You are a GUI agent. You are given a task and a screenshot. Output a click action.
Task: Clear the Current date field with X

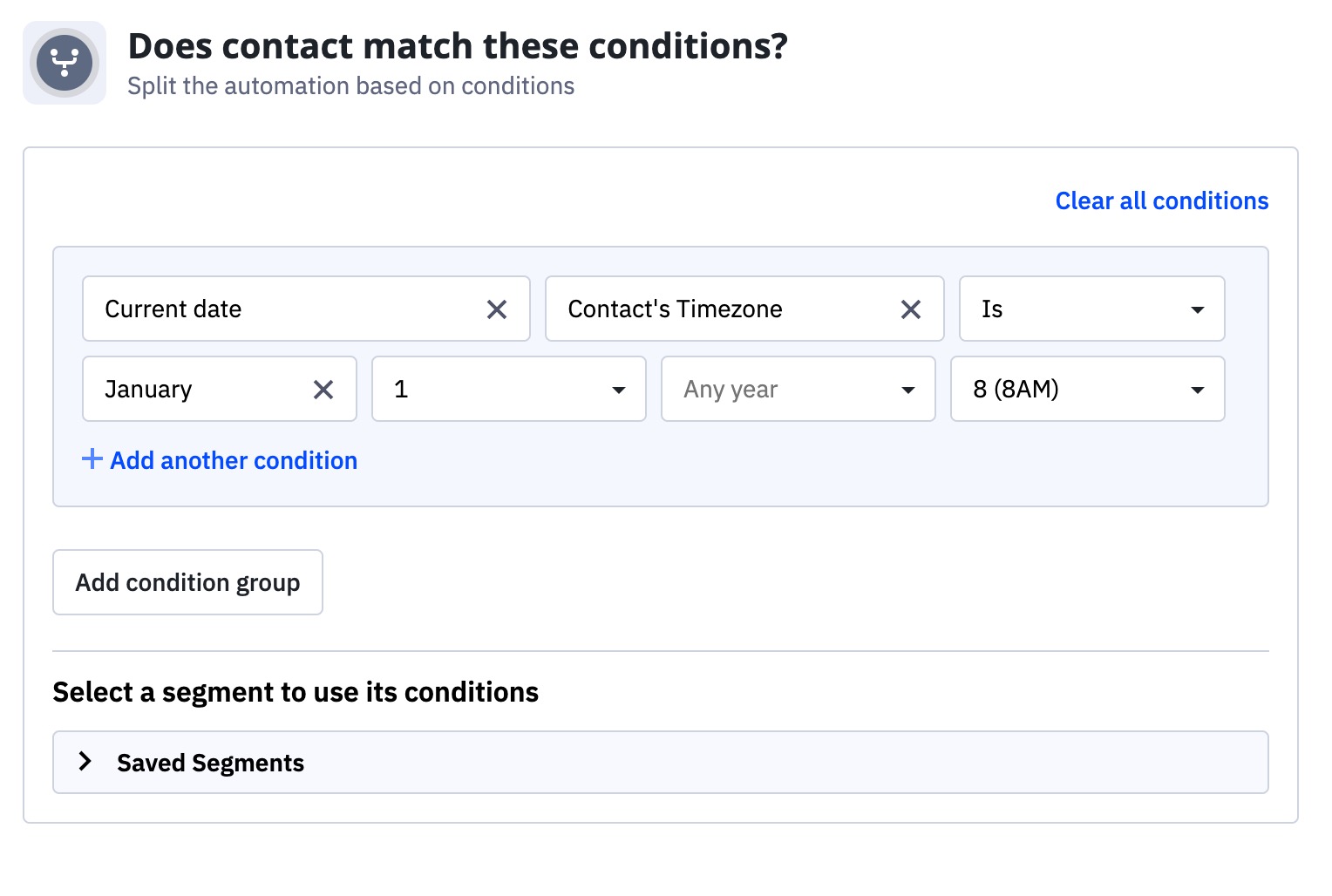coord(497,309)
